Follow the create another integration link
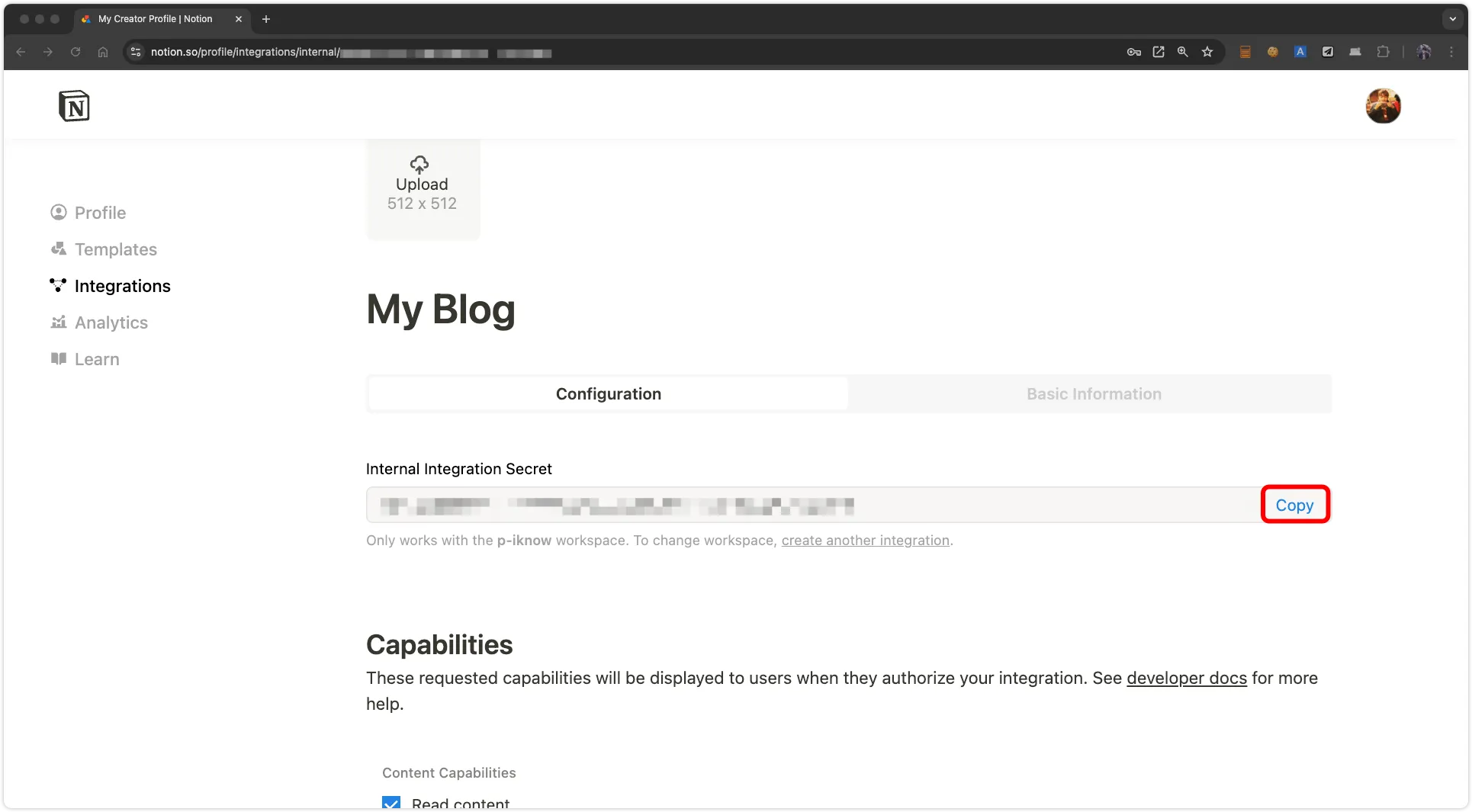 click(x=865, y=541)
